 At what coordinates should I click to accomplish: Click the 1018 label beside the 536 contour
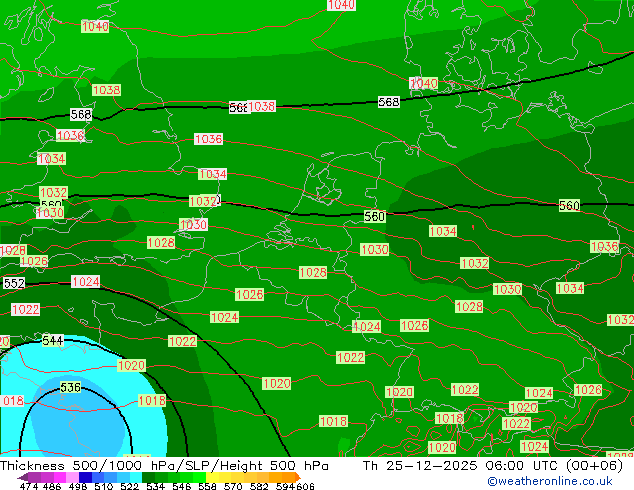click(x=152, y=400)
